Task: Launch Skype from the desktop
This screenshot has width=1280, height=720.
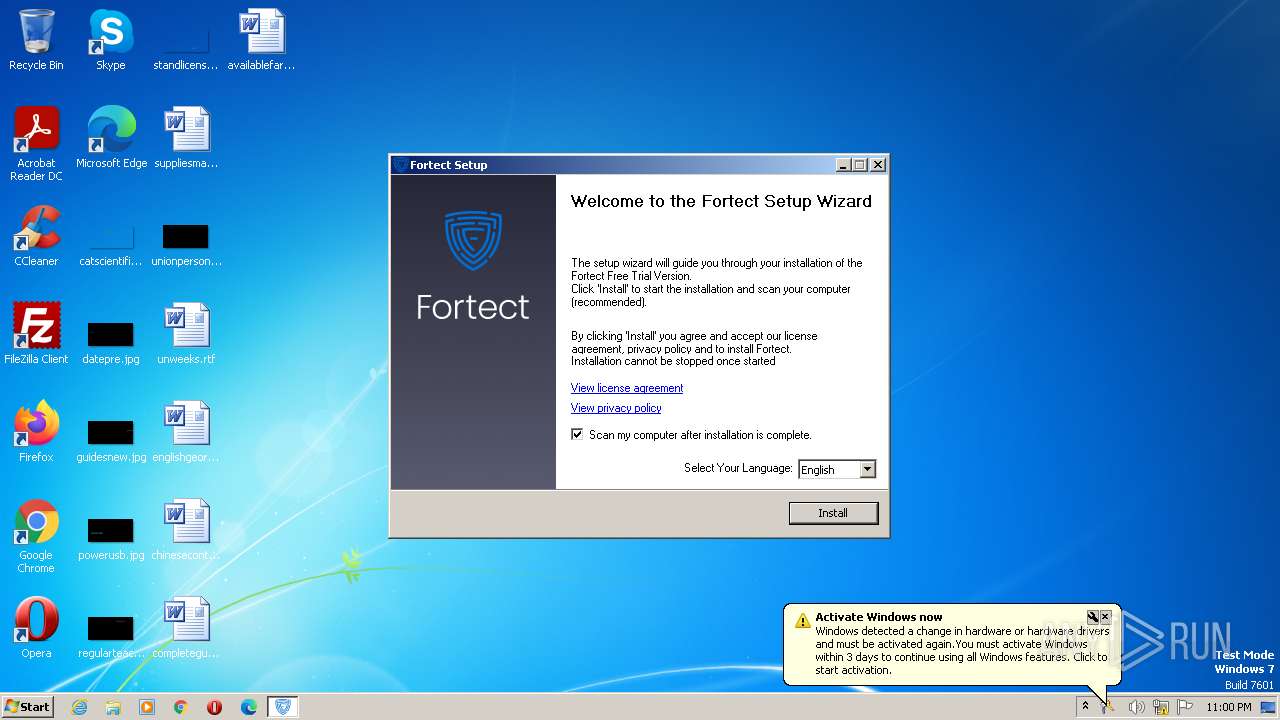Action: click(x=110, y=40)
